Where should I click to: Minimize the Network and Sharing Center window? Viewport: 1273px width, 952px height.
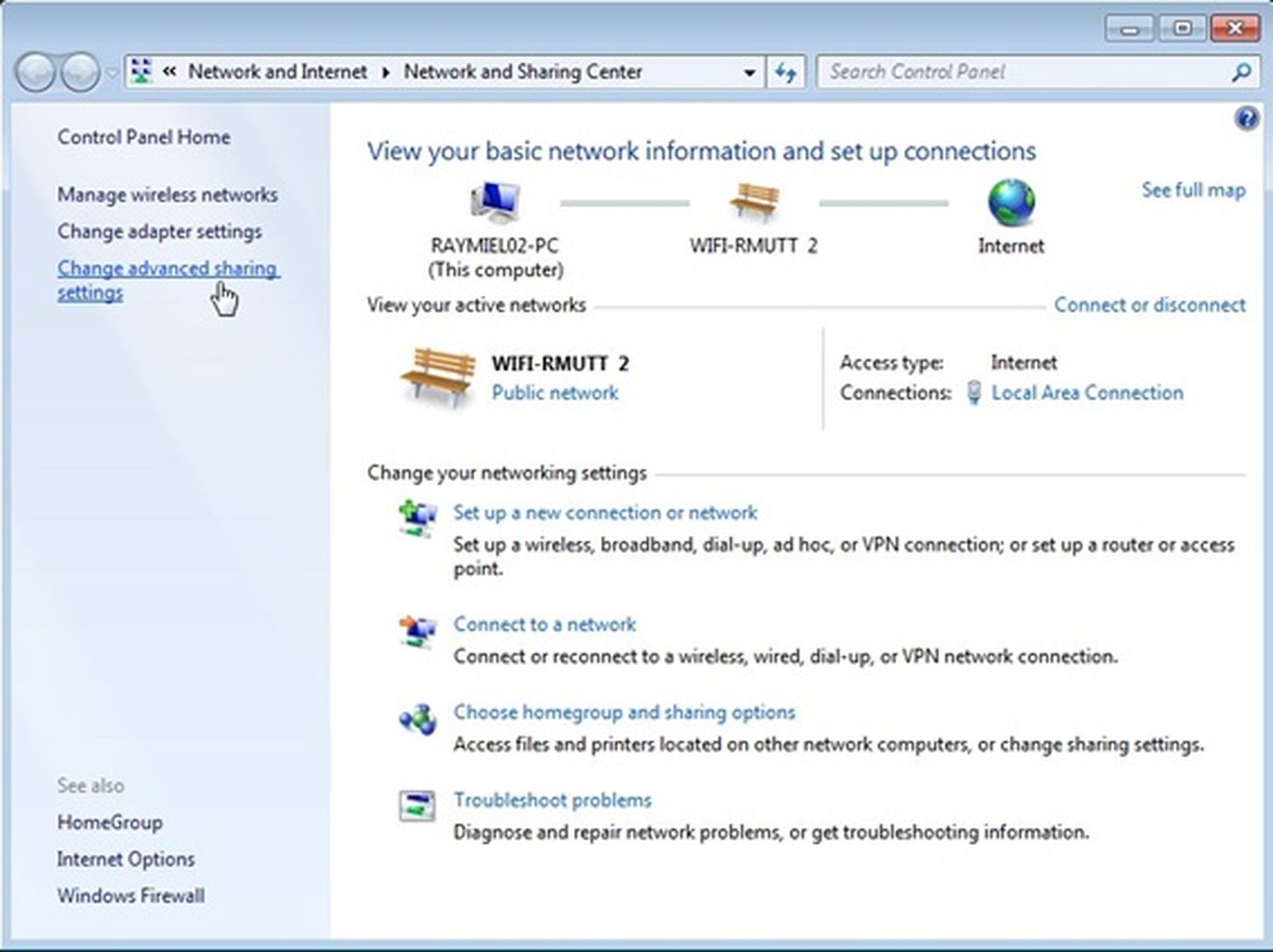pos(1130,29)
